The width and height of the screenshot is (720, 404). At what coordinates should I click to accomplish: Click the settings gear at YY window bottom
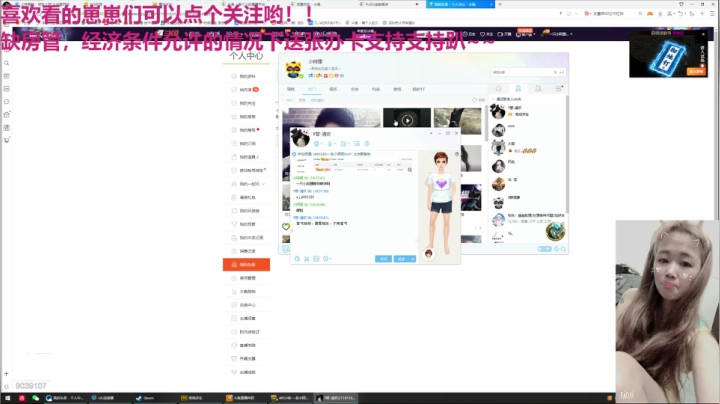coord(556,249)
